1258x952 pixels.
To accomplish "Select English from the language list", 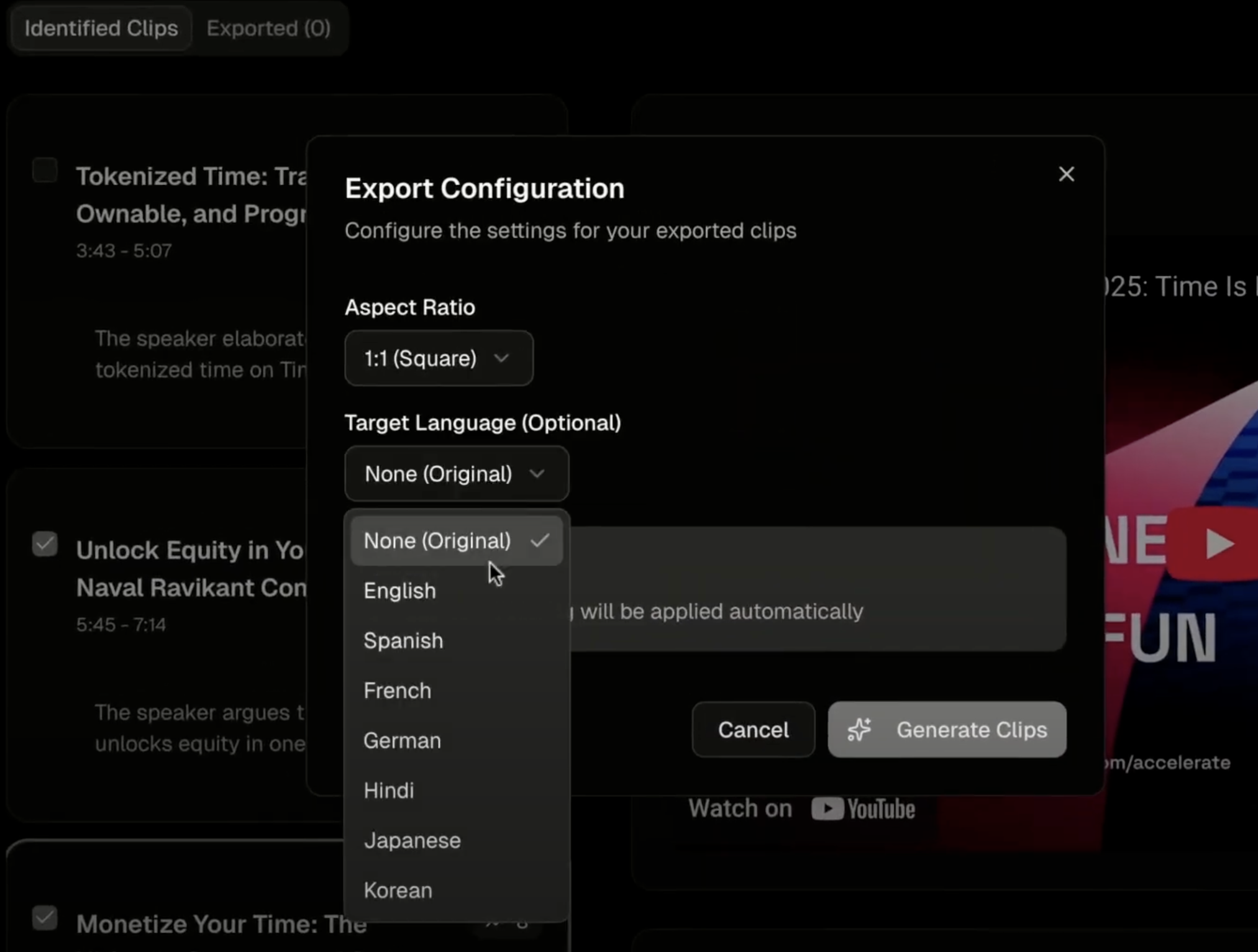I will [400, 591].
